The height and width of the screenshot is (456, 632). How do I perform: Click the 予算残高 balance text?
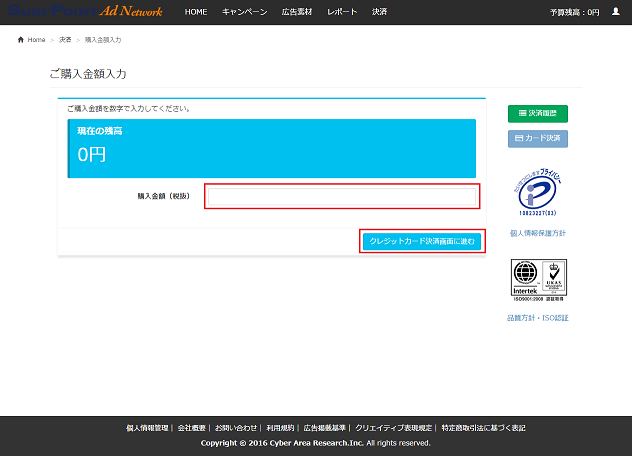click(x=574, y=12)
